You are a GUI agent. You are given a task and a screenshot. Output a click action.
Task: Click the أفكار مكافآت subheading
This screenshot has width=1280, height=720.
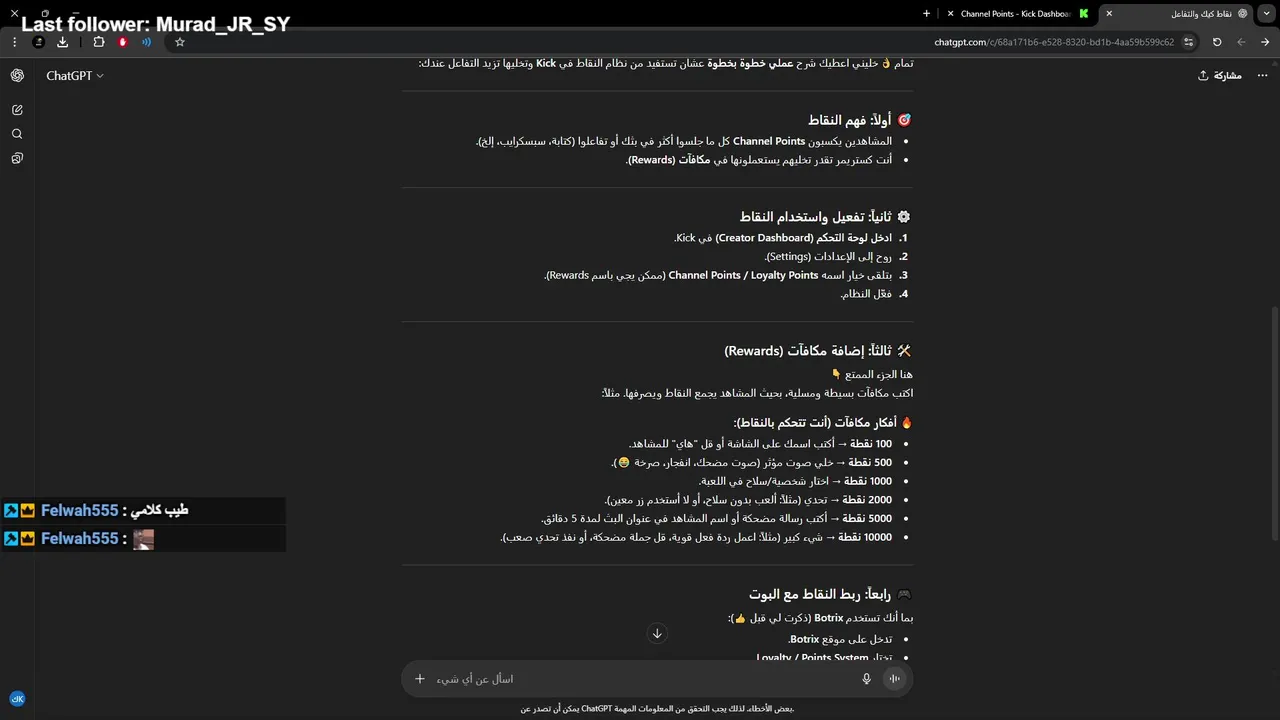tap(823, 423)
